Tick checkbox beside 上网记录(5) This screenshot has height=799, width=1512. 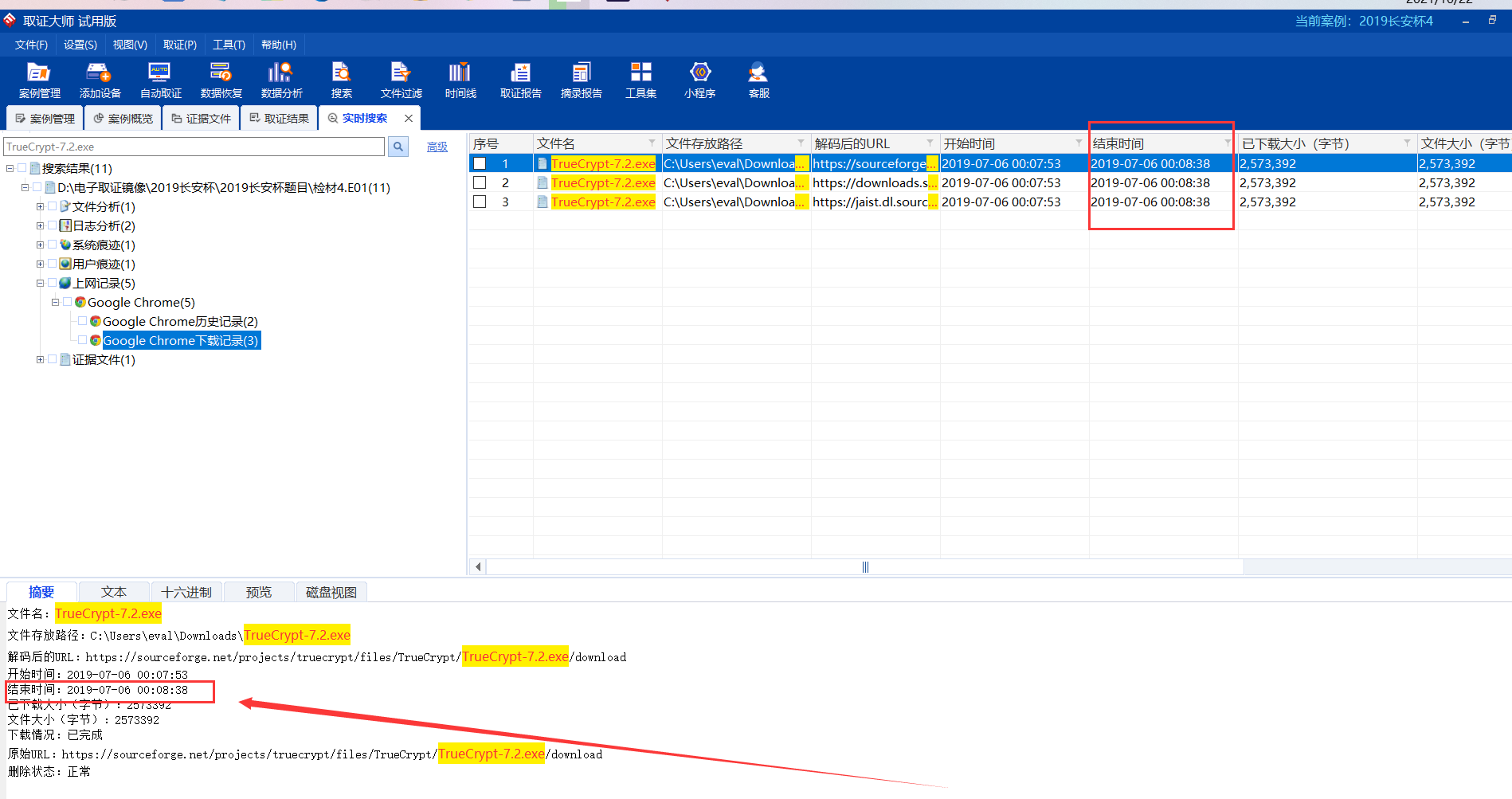pos(53,283)
